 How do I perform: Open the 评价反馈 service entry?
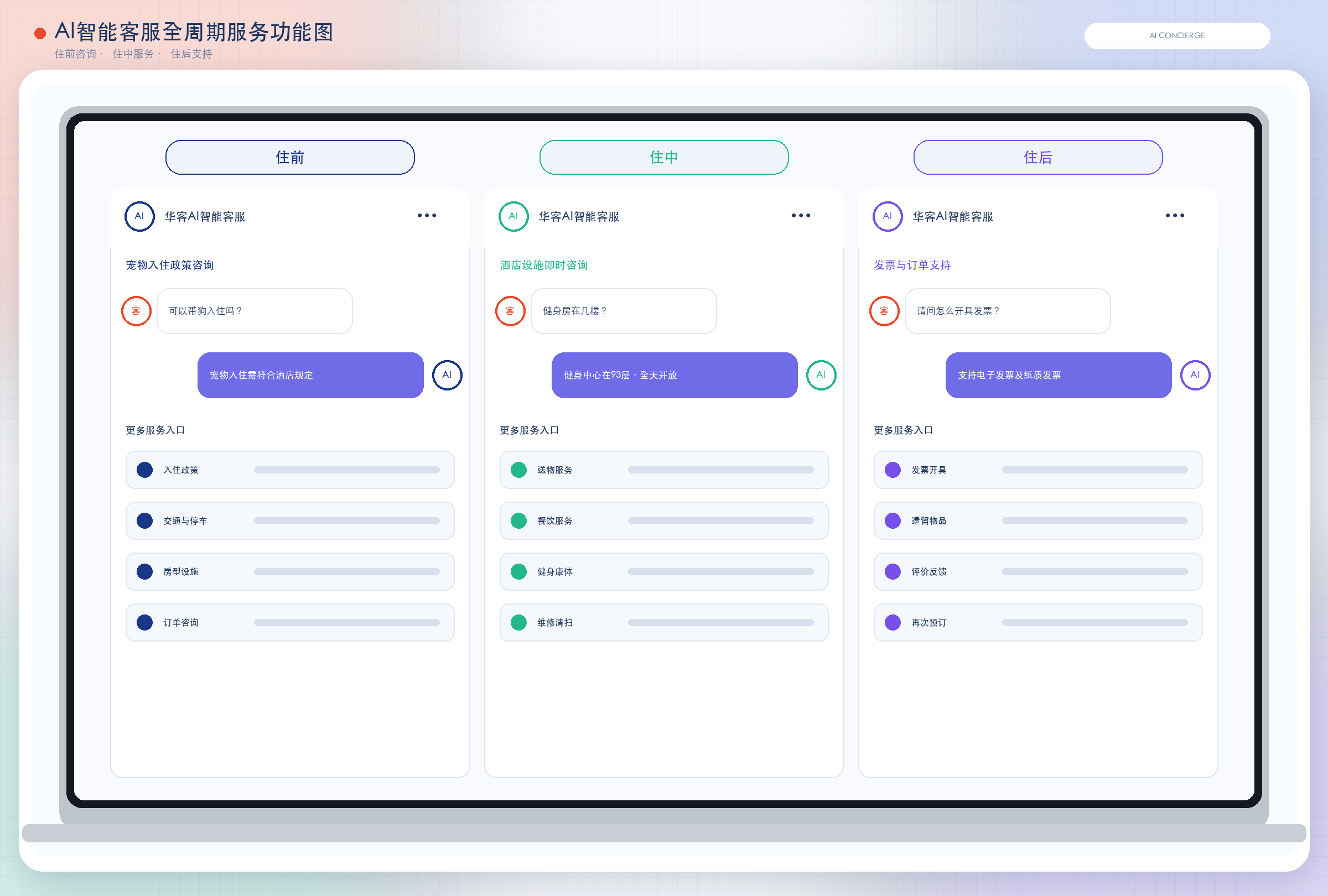[x=1037, y=572]
